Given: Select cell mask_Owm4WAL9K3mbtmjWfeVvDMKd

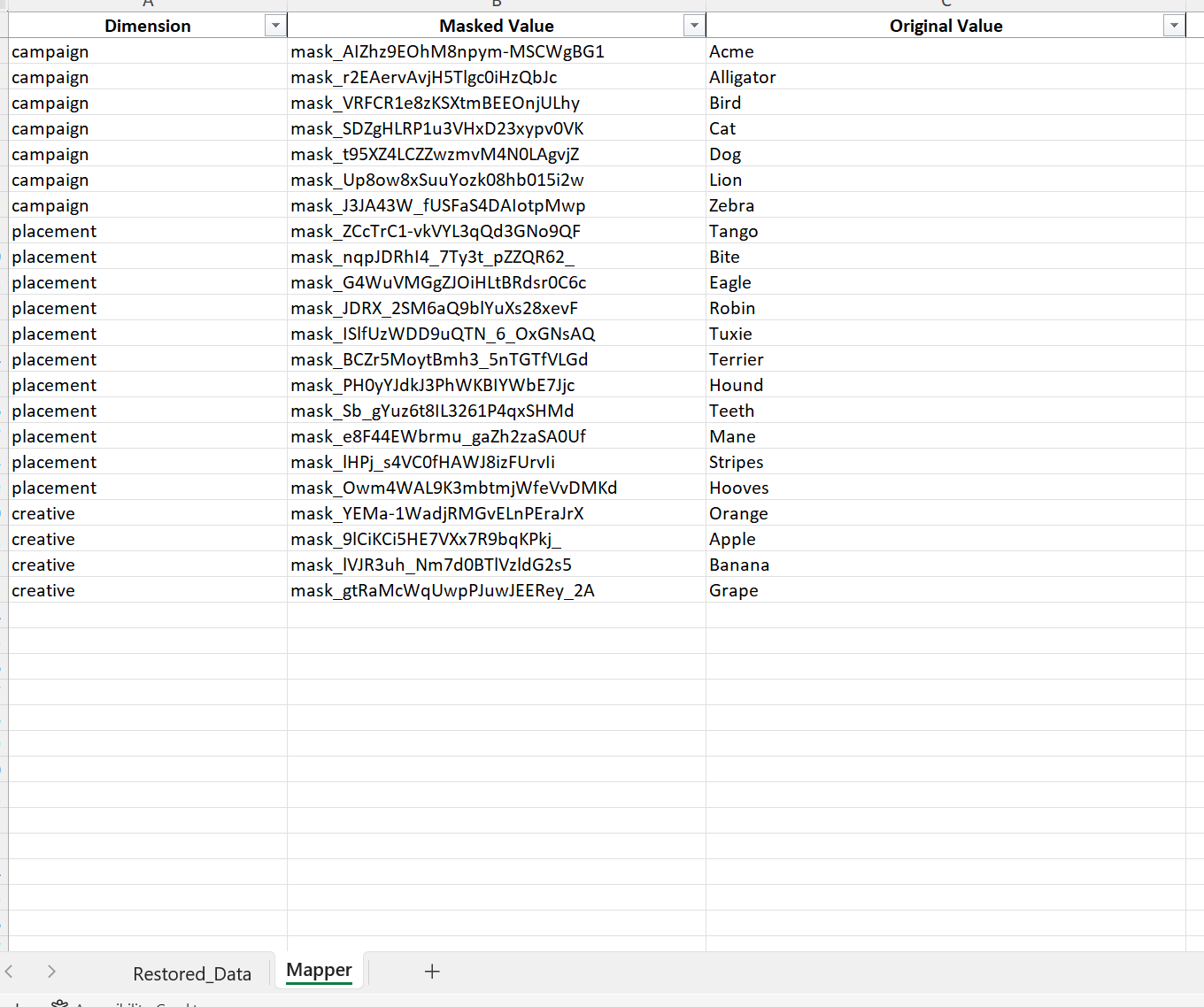Looking at the screenshot, I should pos(497,488).
